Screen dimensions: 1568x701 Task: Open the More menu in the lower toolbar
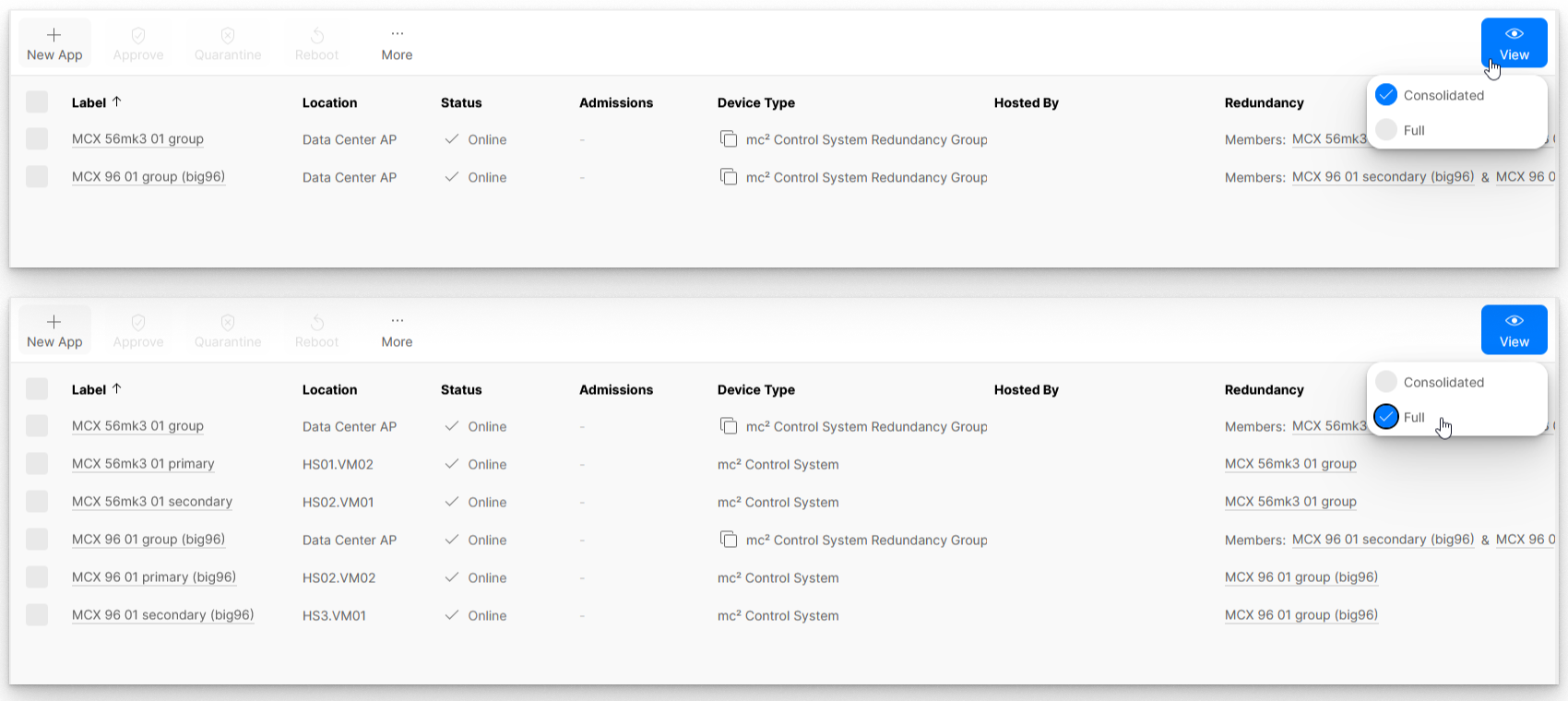397,330
